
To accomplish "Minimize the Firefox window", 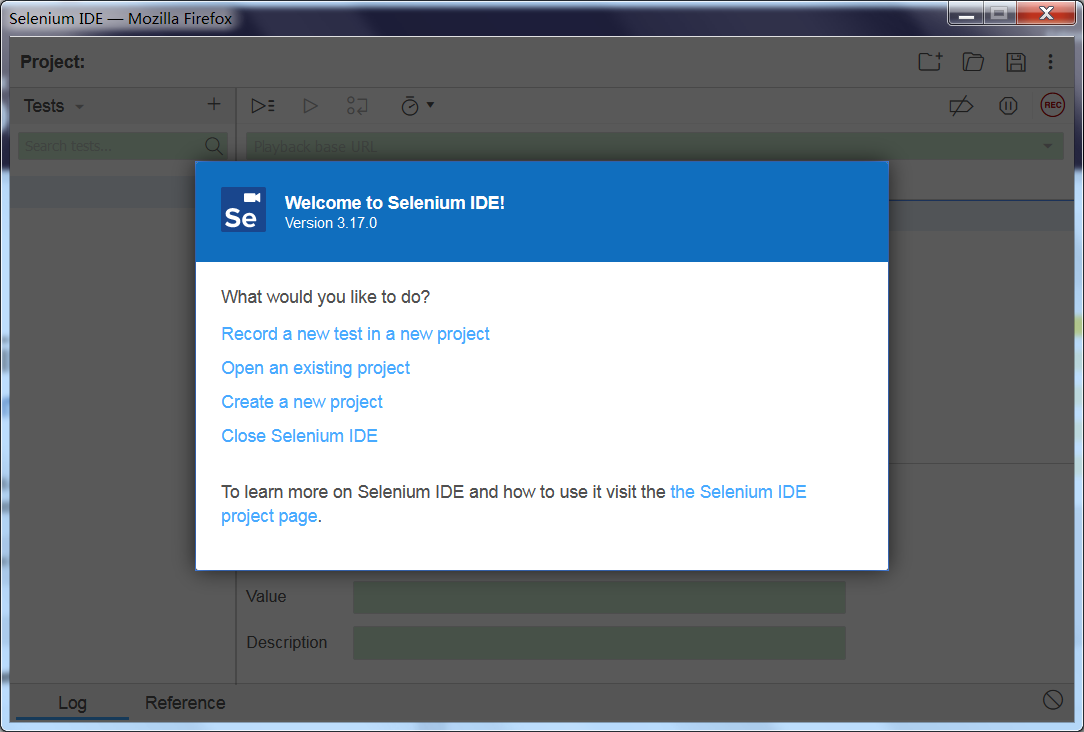I will 966,13.
